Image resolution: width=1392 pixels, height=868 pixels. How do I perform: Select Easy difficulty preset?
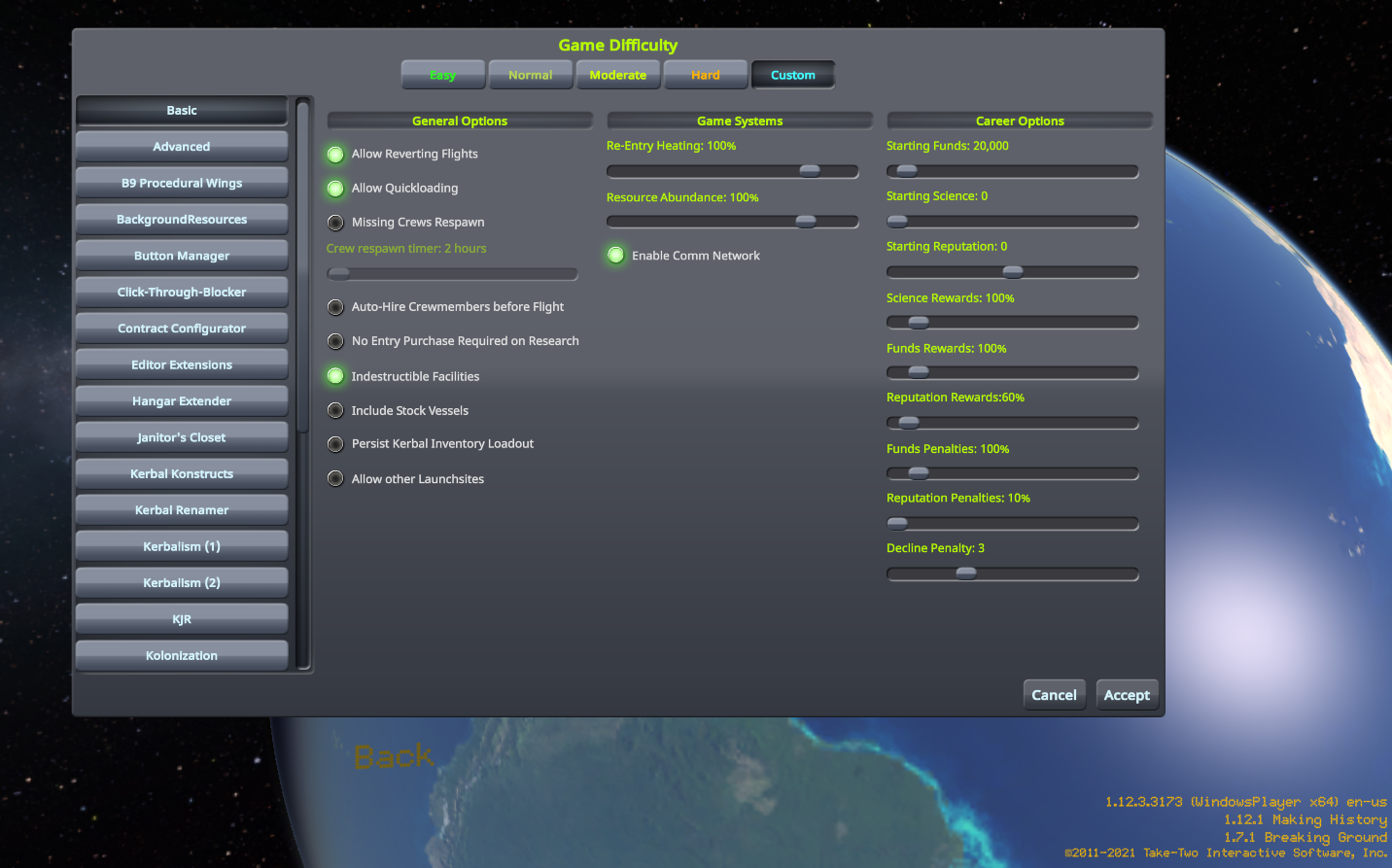click(x=443, y=75)
